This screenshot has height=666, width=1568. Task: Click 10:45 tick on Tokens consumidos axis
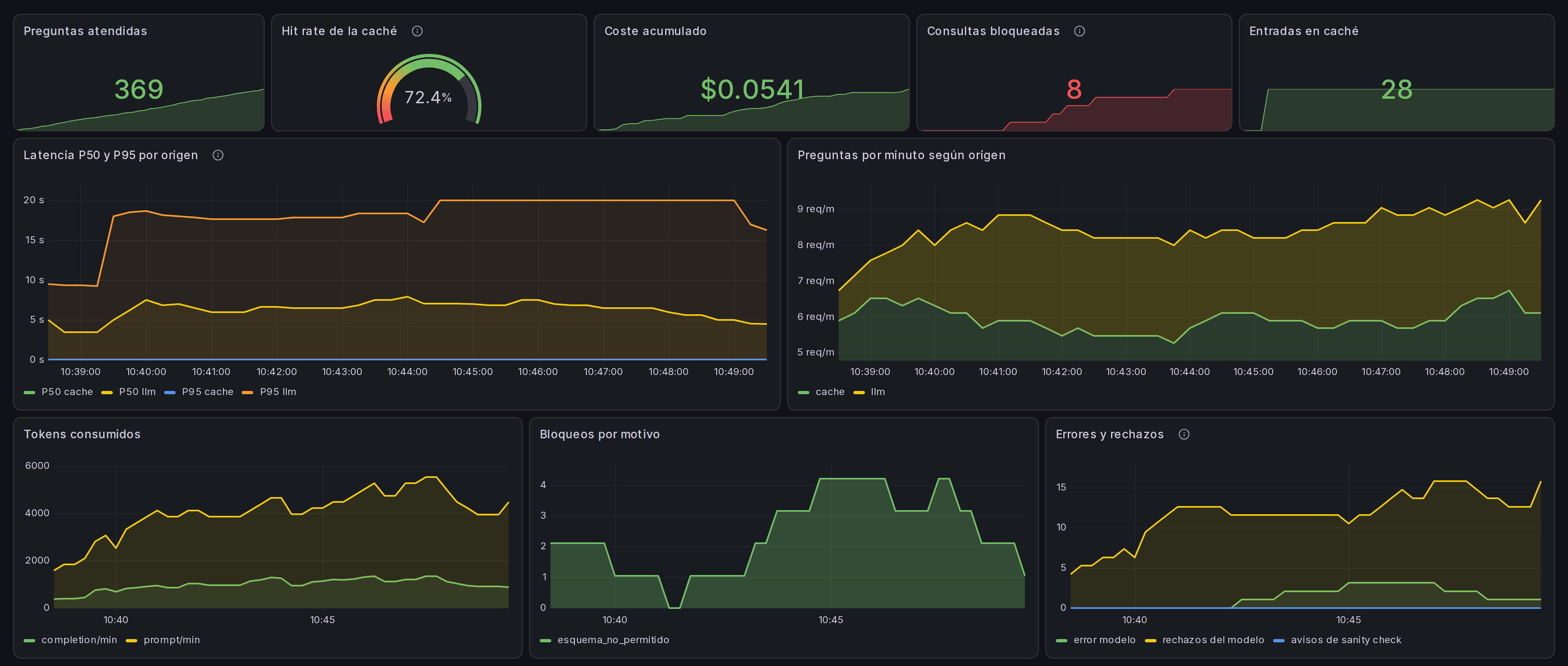[322, 620]
